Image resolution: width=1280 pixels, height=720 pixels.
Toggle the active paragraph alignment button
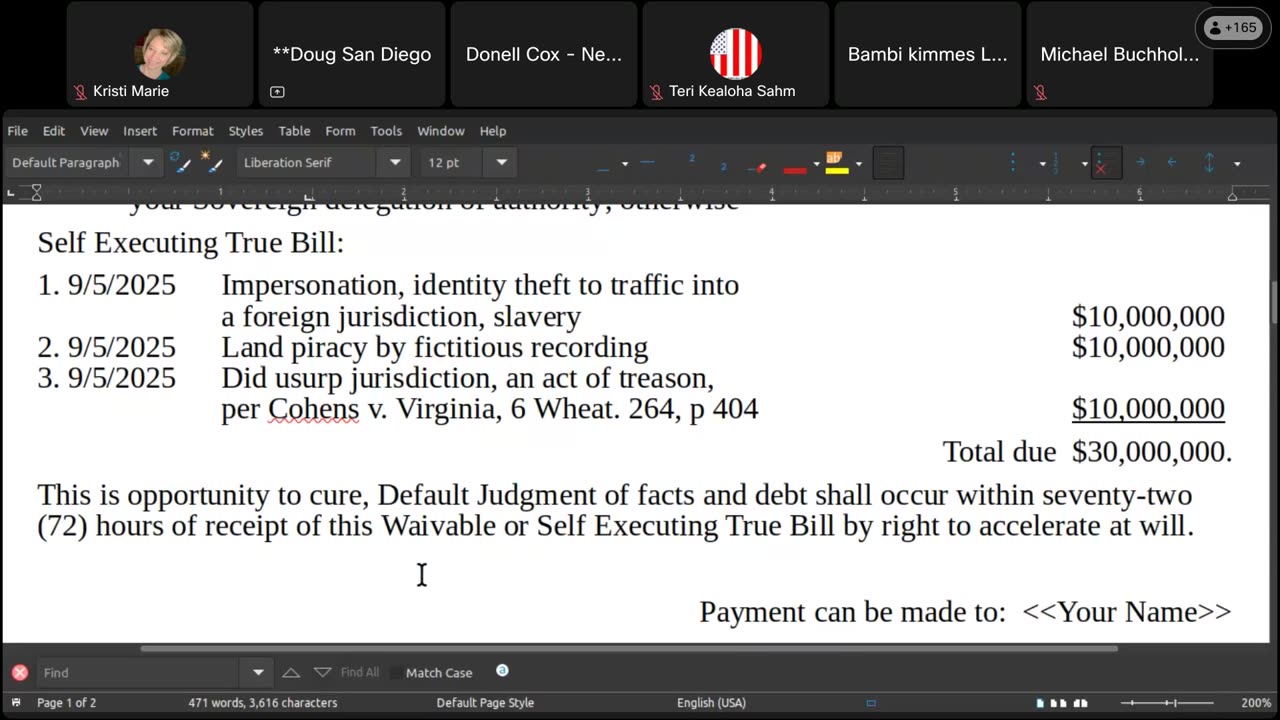(x=888, y=163)
